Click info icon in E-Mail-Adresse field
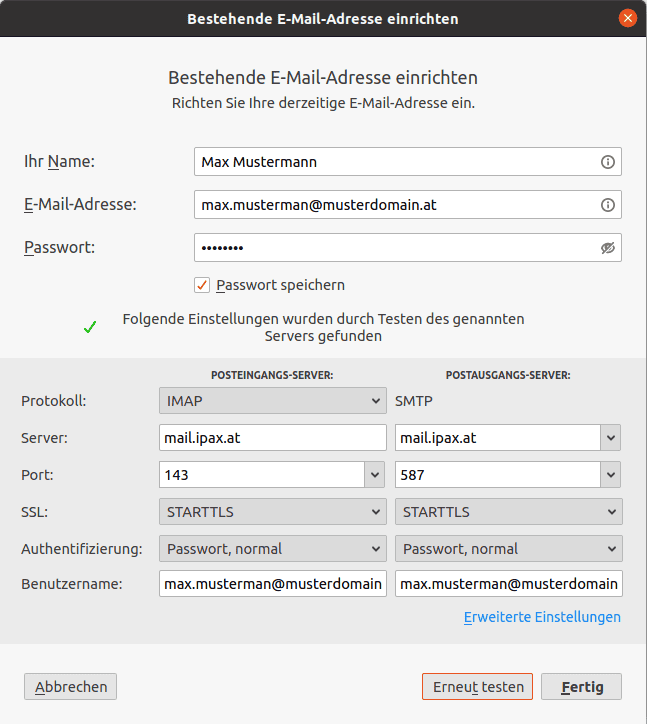Screen dimensions: 647x724 tap(607, 205)
